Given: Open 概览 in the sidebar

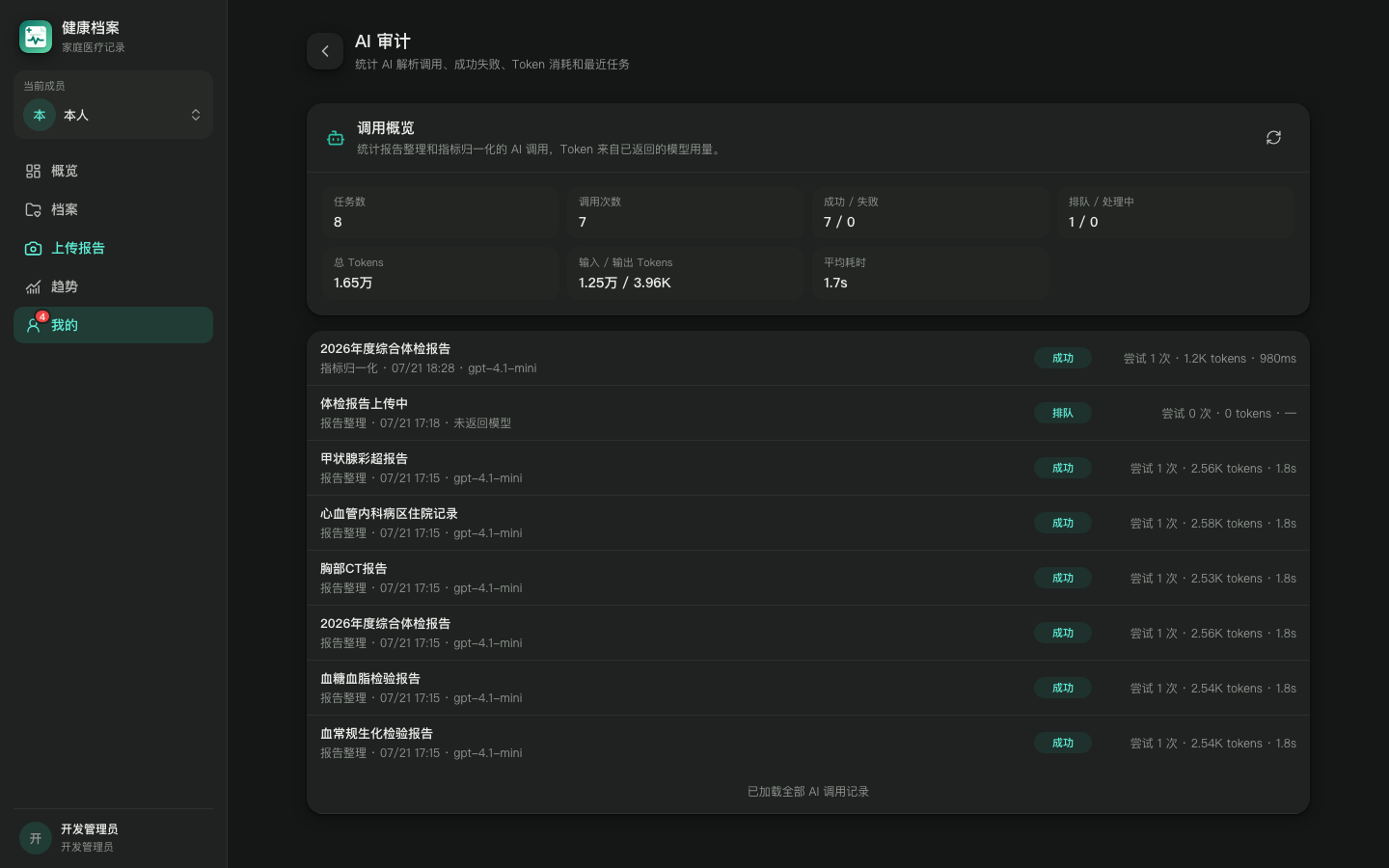Looking at the screenshot, I should click(114, 171).
